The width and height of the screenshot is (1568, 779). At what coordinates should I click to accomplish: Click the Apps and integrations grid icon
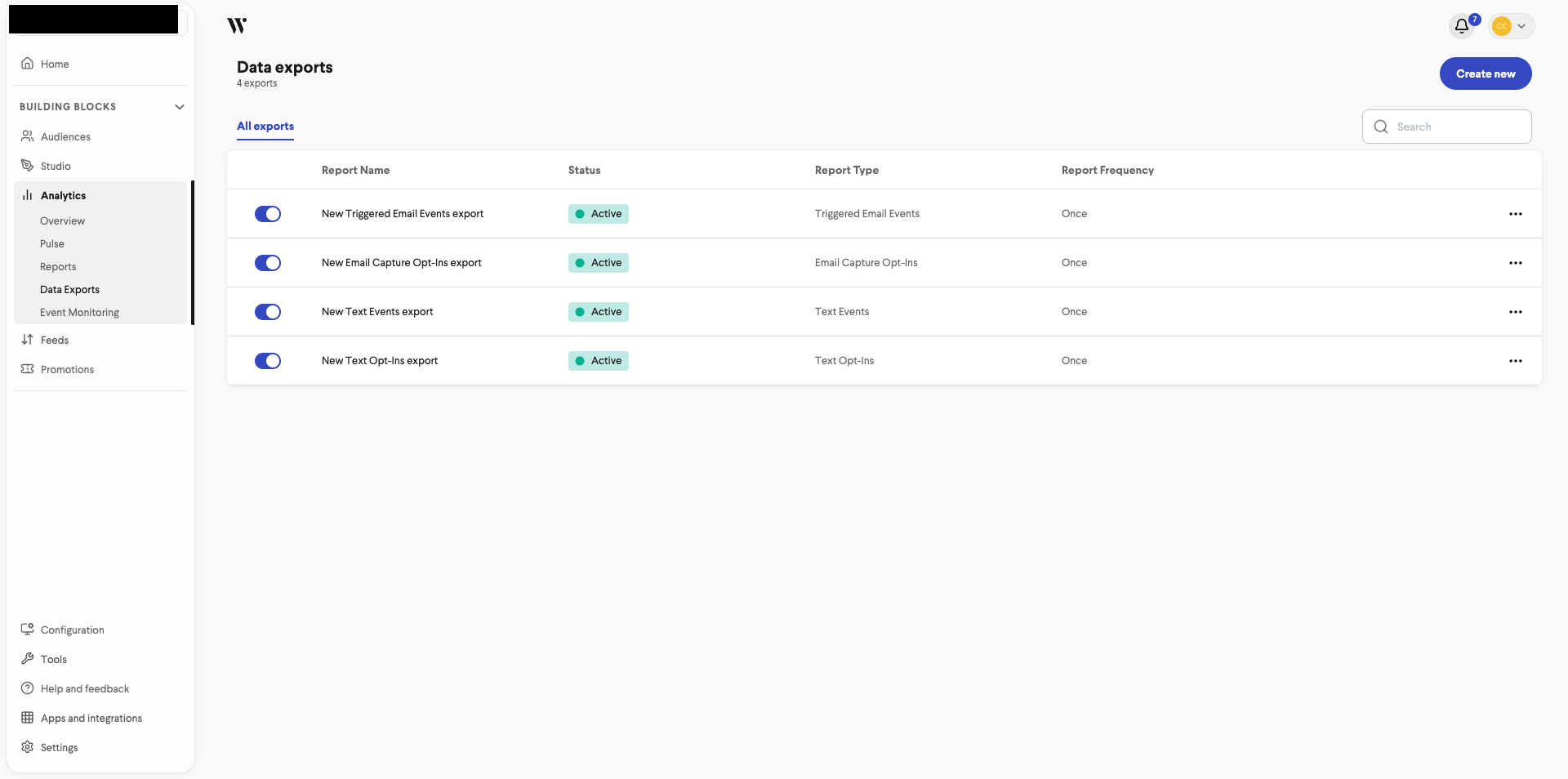[x=28, y=718]
